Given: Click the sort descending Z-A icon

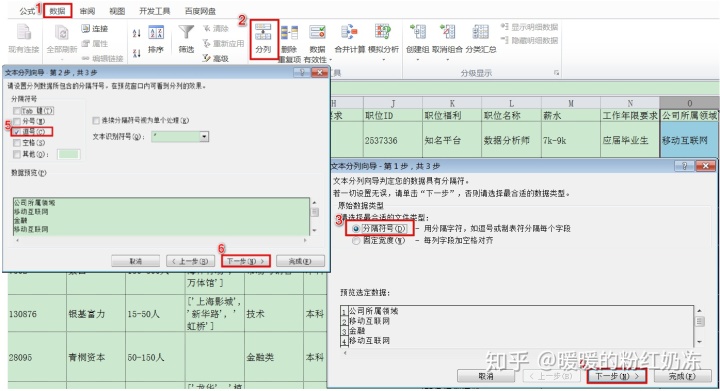Looking at the screenshot, I should coord(136,53).
